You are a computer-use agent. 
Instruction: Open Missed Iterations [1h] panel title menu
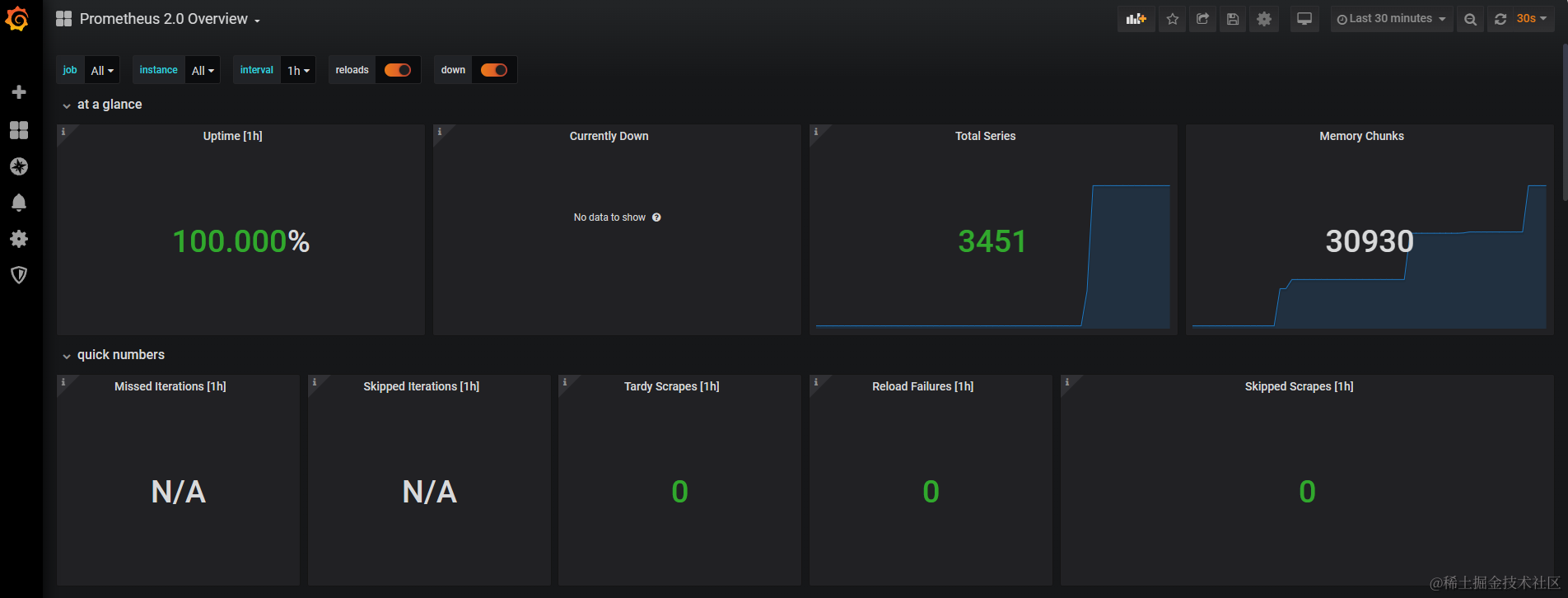pos(170,386)
